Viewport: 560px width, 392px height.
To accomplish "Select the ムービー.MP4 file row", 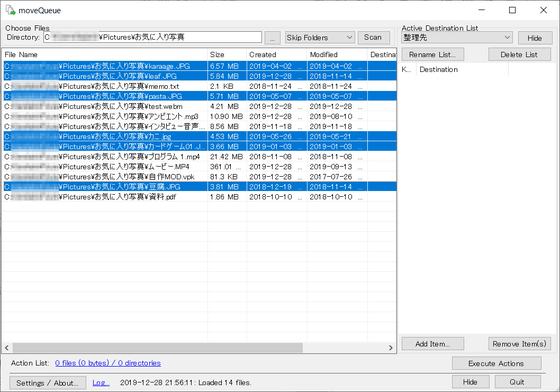I will point(200,167).
